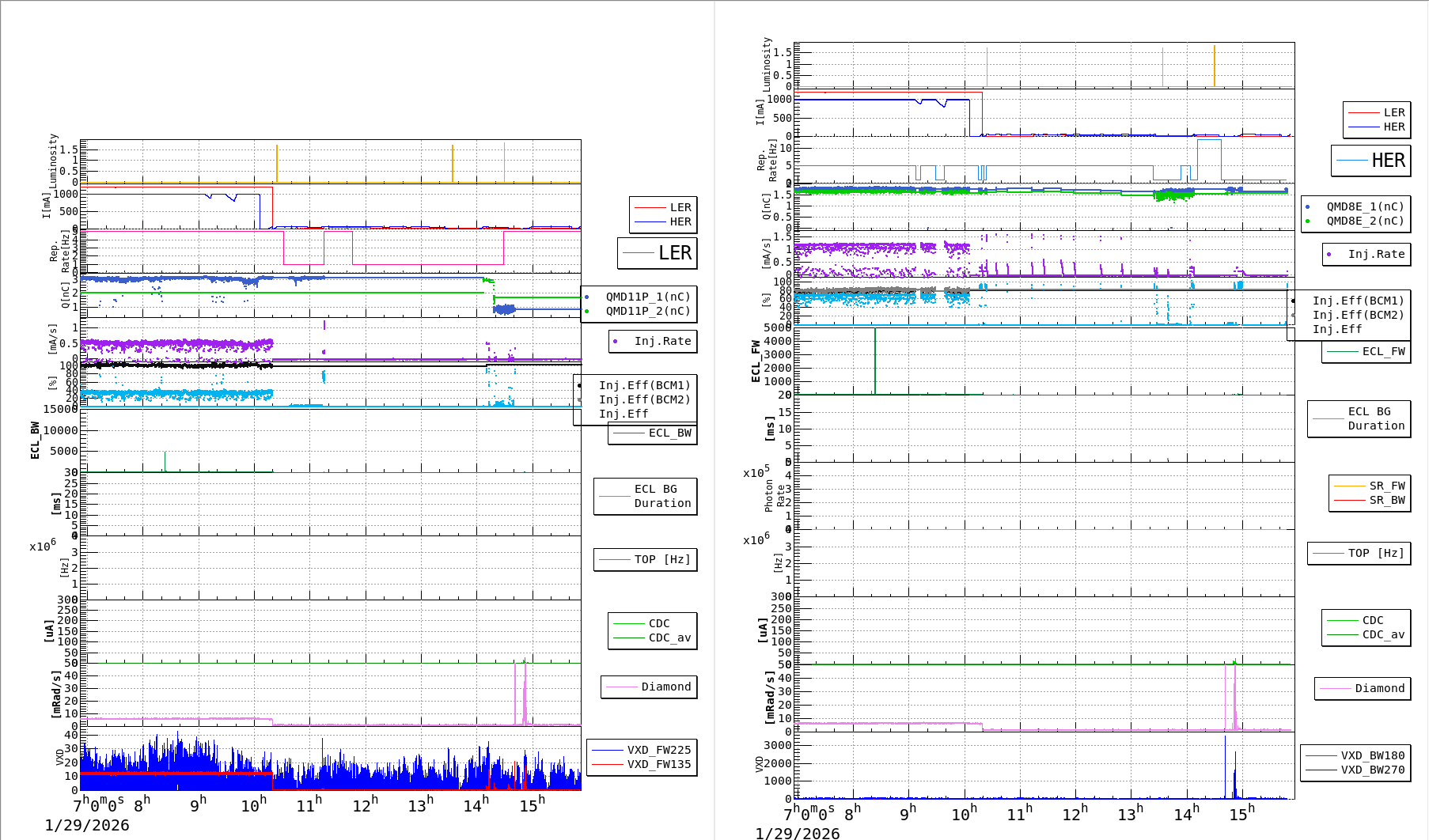Viewport: 1429px width, 840px height.
Task: Click the orange SR_FW legend marker
Action: pyautogui.click(x=1351, y=486)
